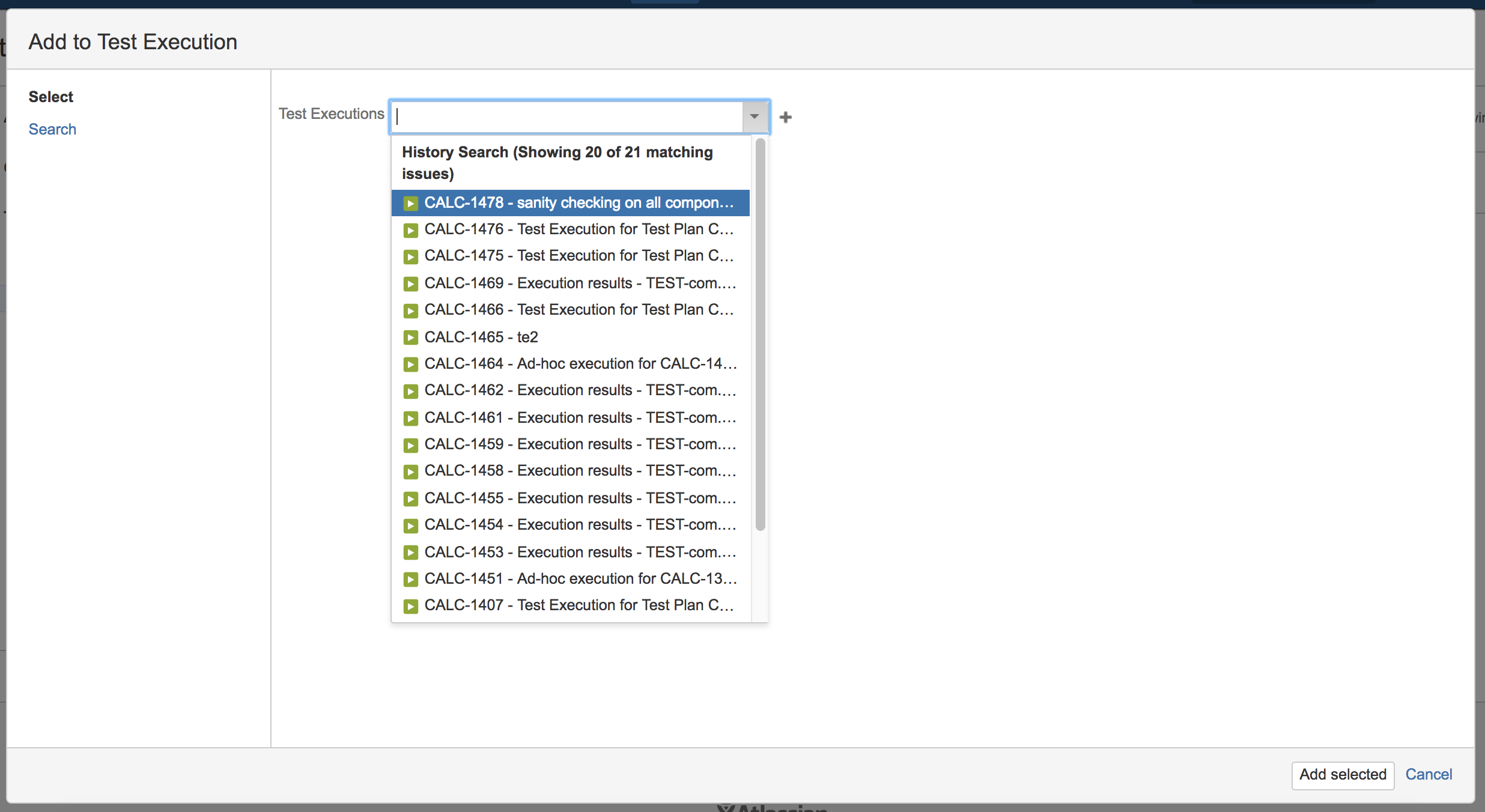Cancel the Add to Test Execution dialog
This screenshot has height=812, width=1485.
[x=1429, y=775]
